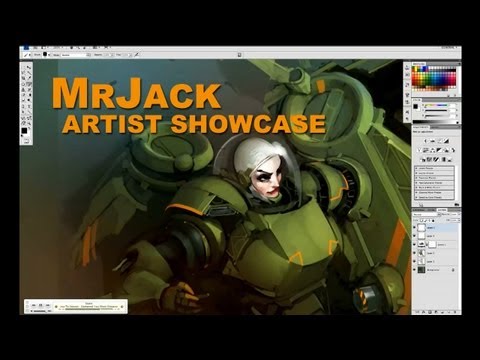Select the Lasso tool in the toolbox

23,72
